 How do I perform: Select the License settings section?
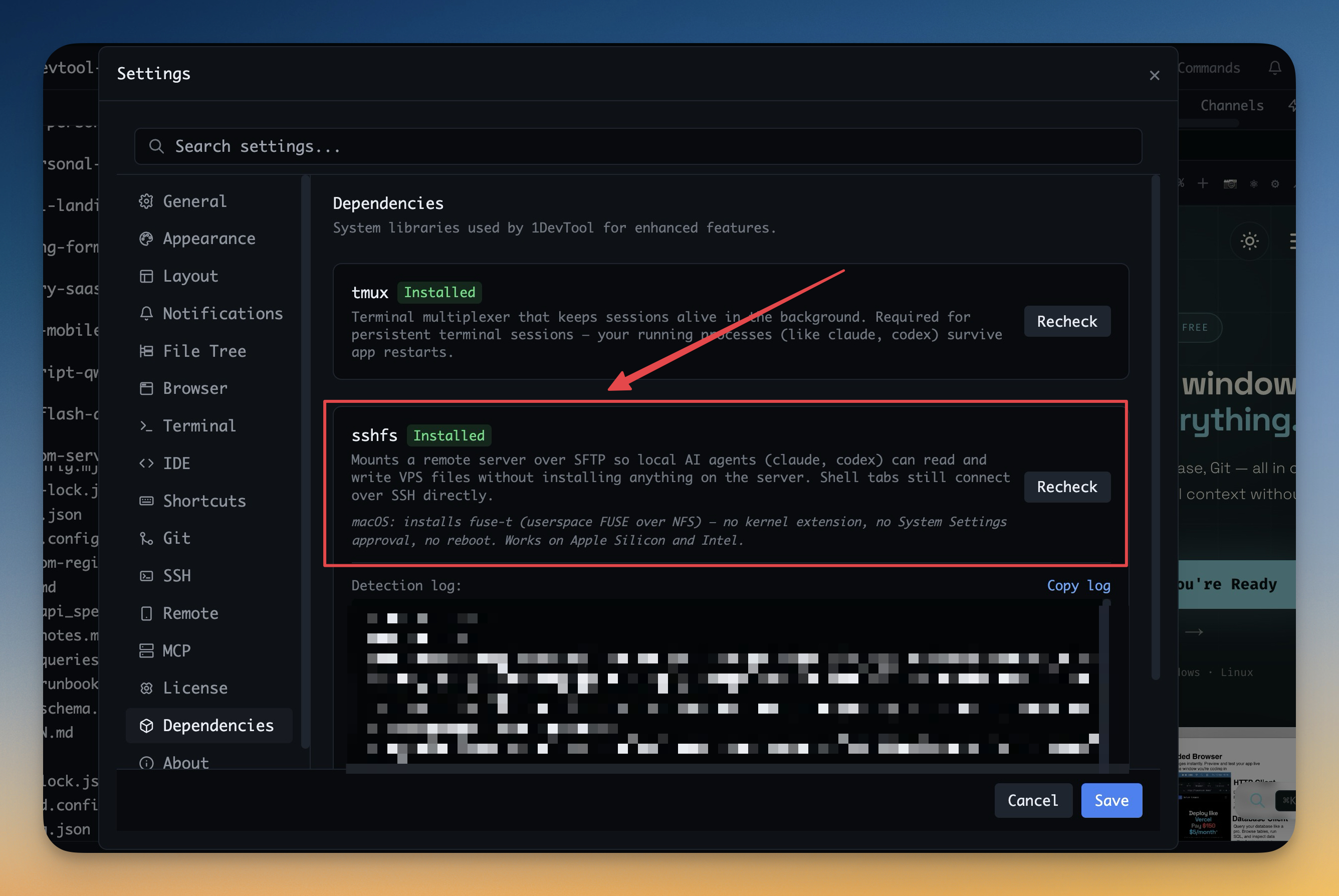(x=195, y=688)
